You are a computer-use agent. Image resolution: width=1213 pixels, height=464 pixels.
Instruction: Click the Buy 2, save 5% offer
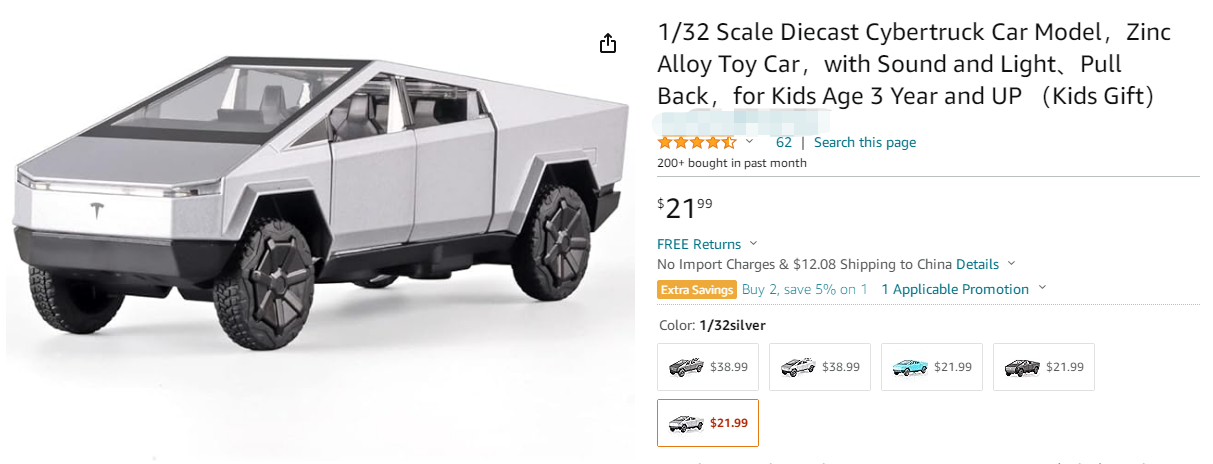click(805, 289)
